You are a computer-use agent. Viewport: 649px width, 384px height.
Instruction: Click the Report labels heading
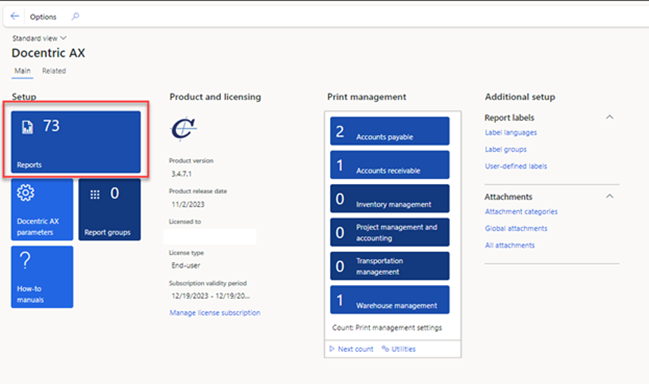[509, 118]
